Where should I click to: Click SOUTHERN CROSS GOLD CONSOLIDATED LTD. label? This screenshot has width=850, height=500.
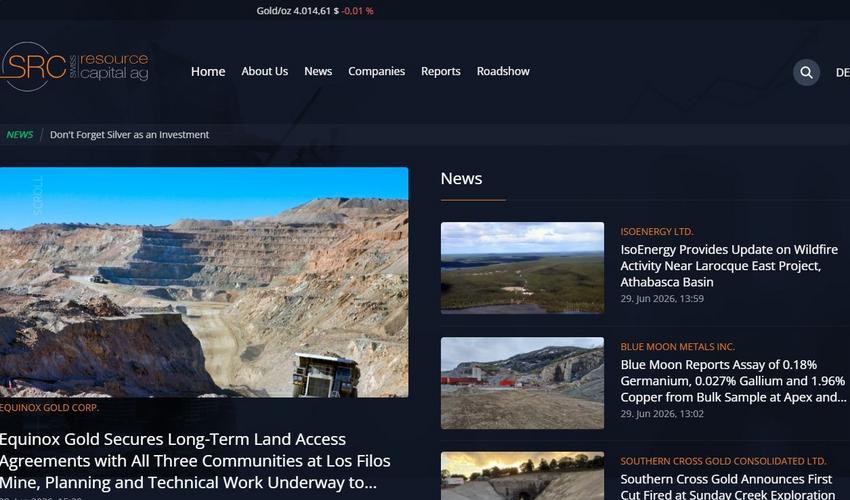click(723, 461)
